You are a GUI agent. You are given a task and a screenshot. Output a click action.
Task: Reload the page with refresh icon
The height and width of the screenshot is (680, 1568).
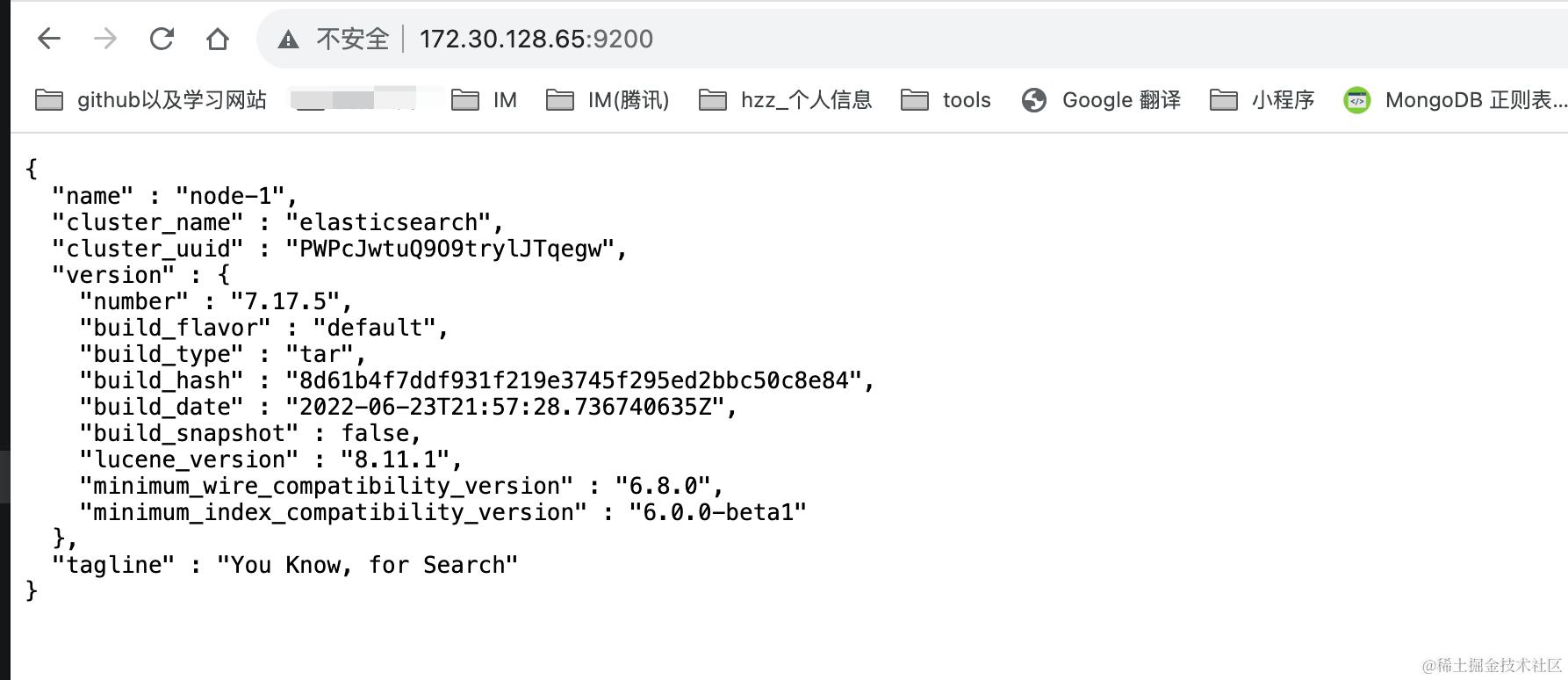tap(162, 39)
